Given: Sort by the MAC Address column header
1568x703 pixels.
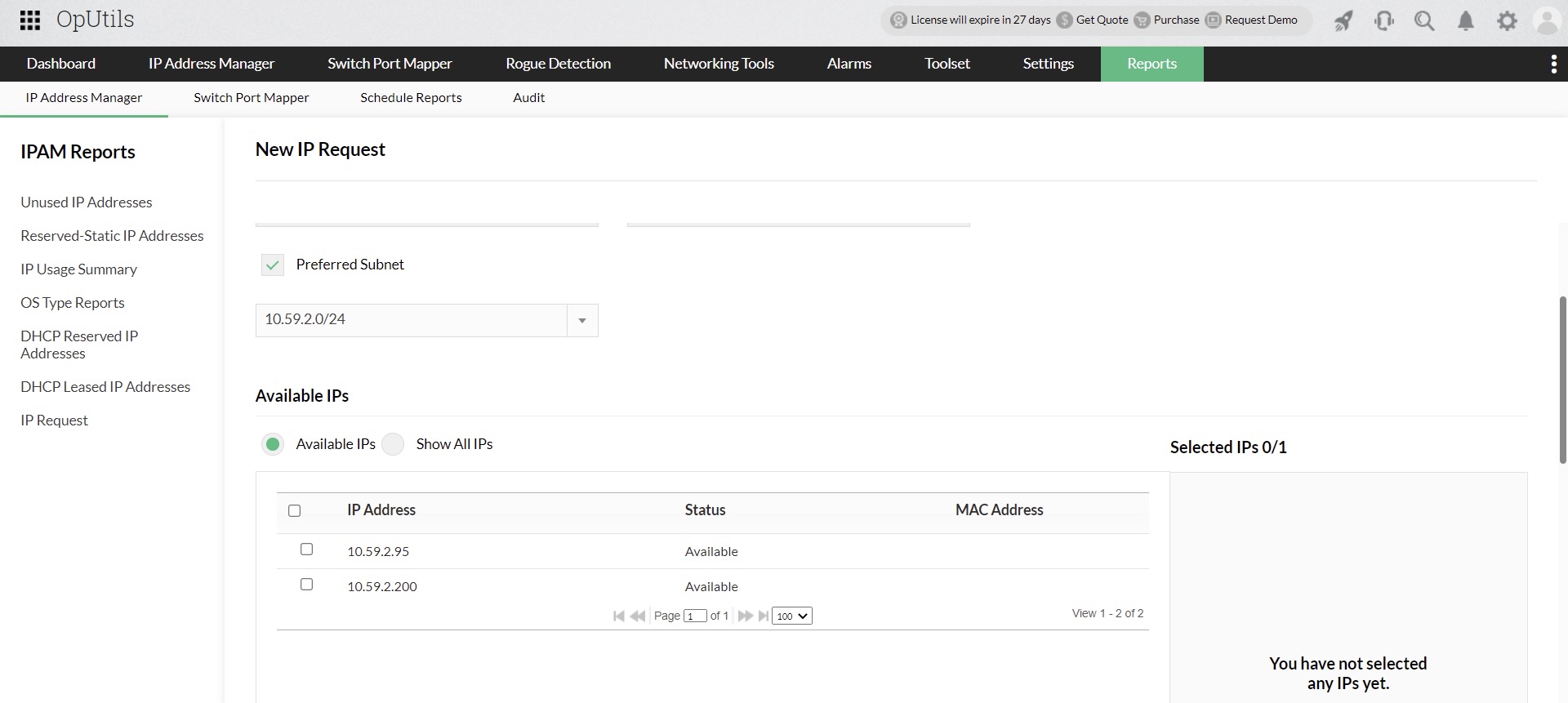Looking at the screenshot, I should (1000, 510).
